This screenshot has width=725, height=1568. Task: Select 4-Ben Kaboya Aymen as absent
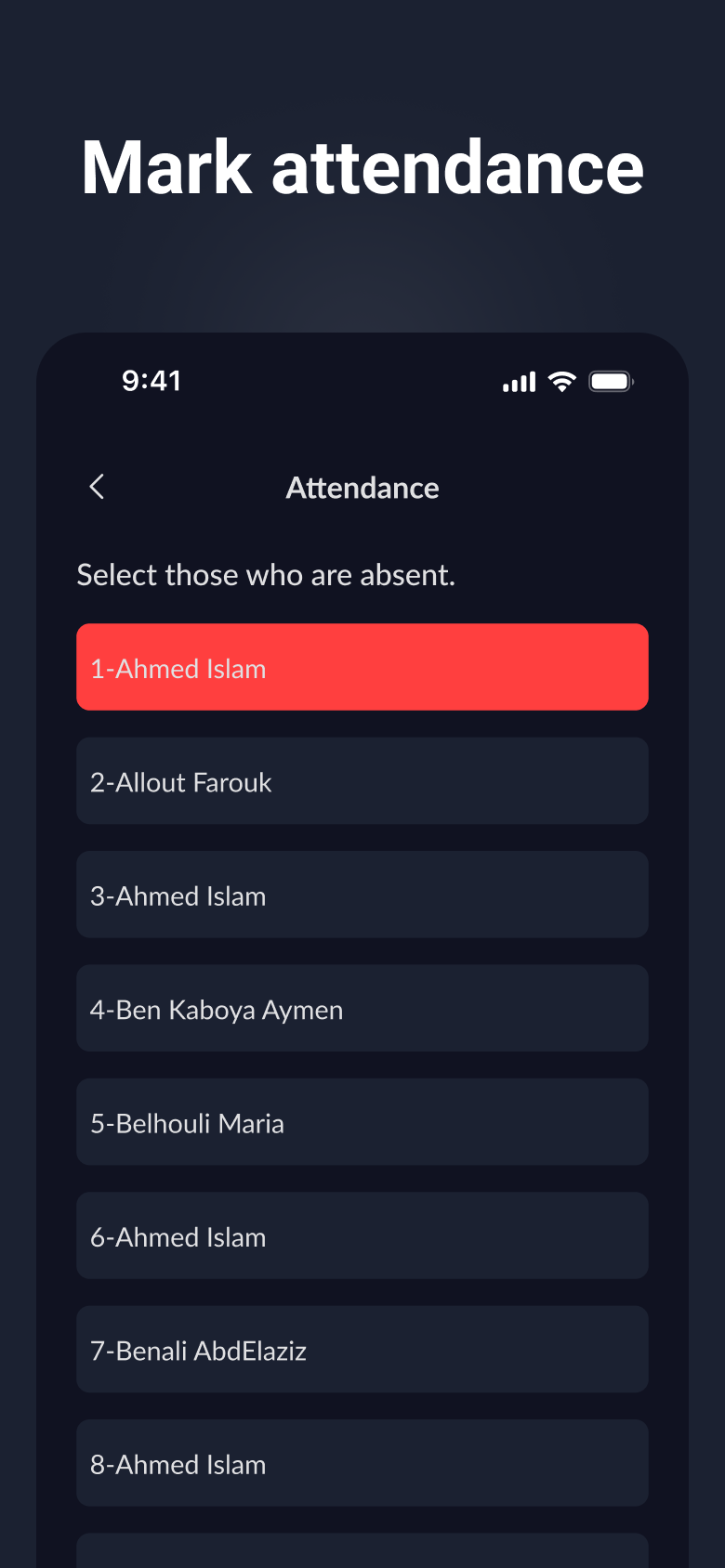(x=362, y=1008)
